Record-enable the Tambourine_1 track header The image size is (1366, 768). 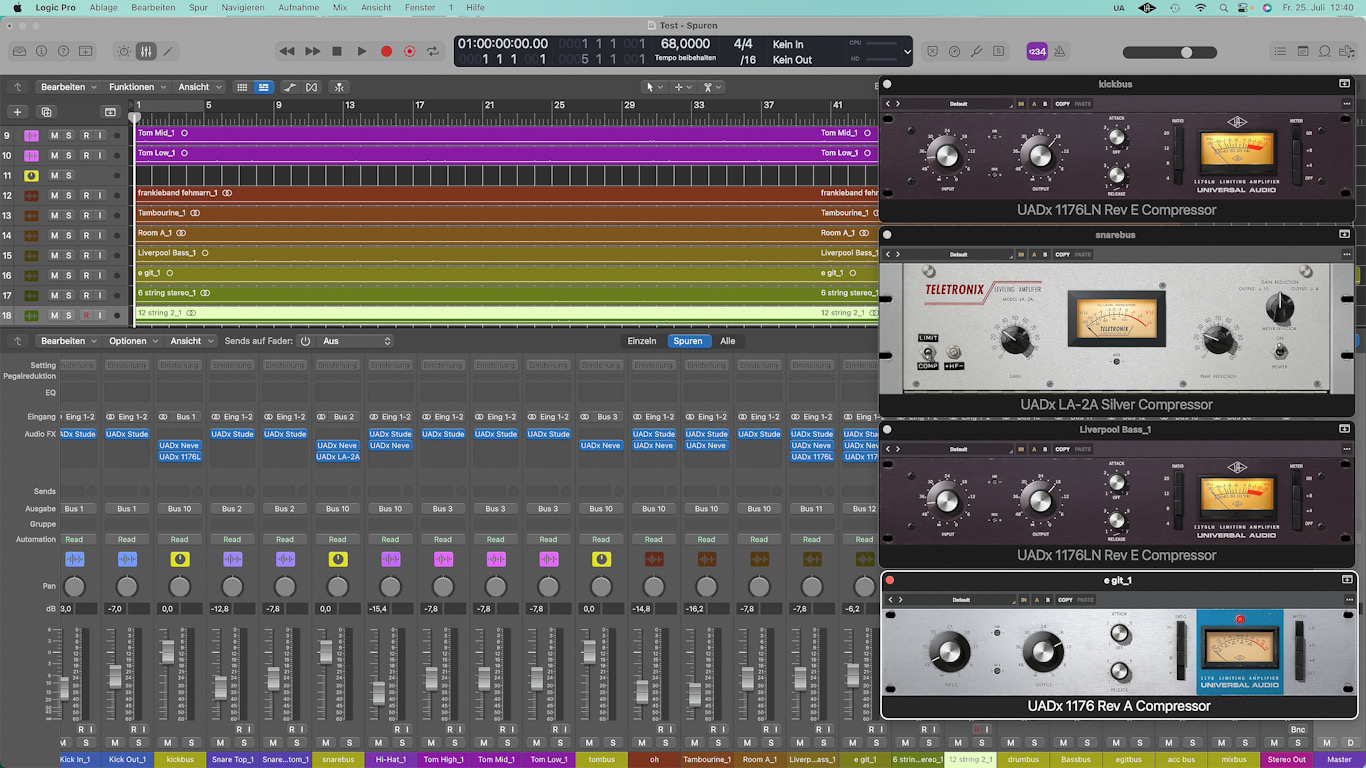coord(86,215)
